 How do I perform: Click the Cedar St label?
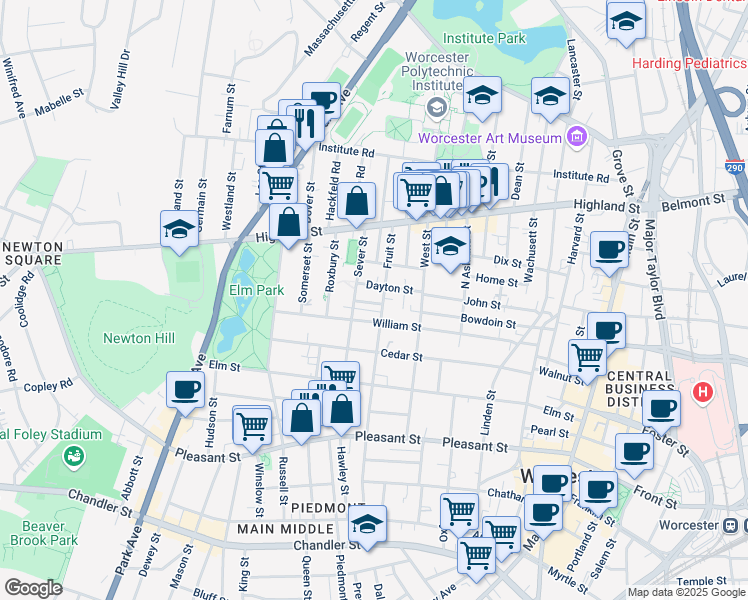click(402, 355)
